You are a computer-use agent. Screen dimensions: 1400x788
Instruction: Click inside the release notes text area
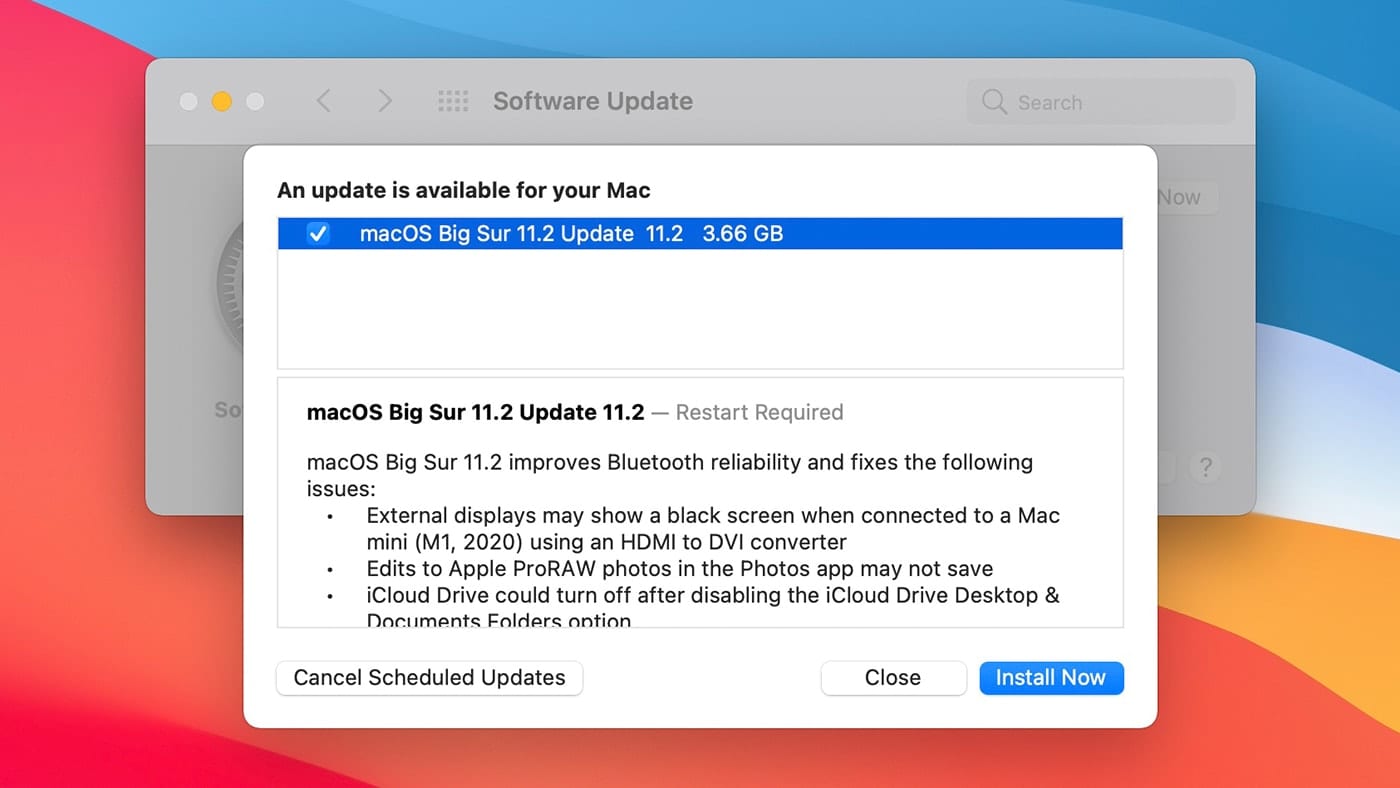(x=700, y=530)
